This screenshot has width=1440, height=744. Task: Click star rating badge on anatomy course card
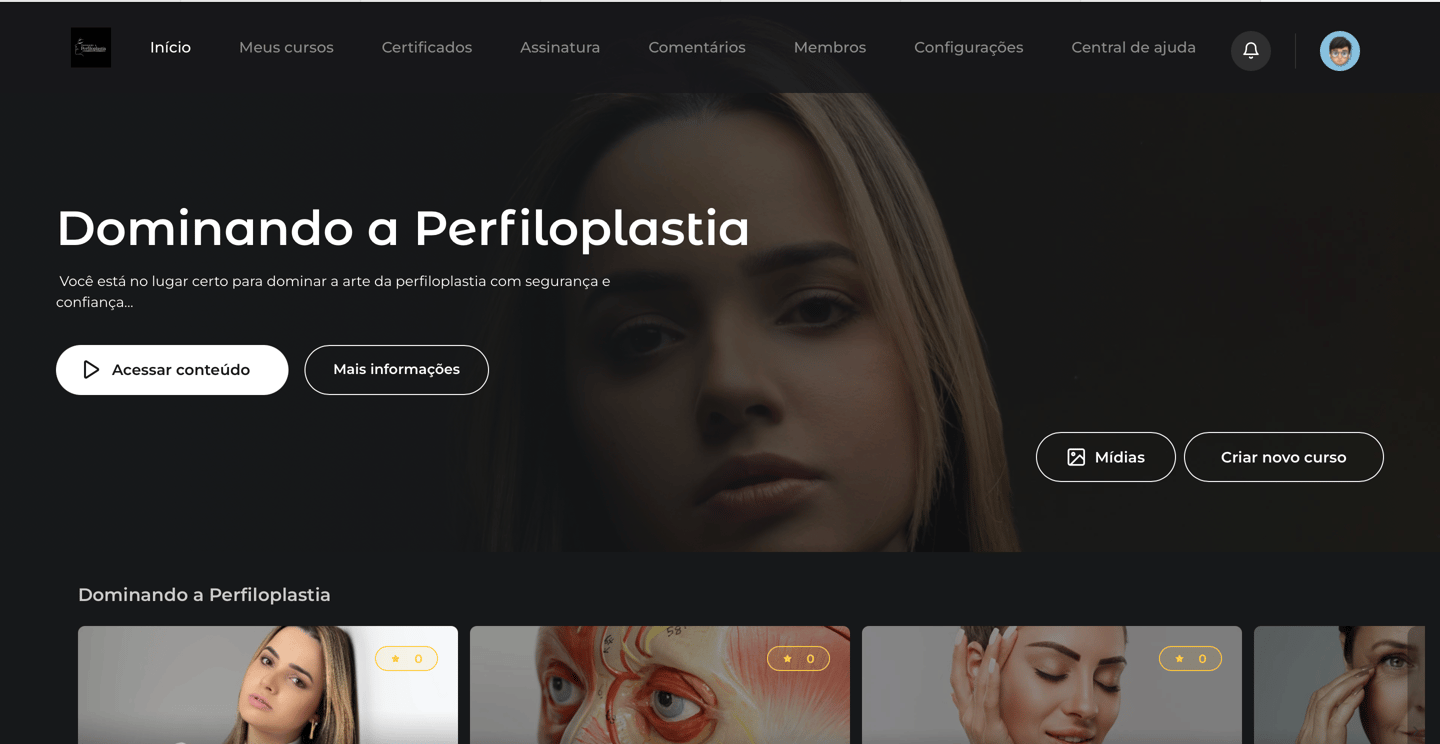(x=798, y=658)
